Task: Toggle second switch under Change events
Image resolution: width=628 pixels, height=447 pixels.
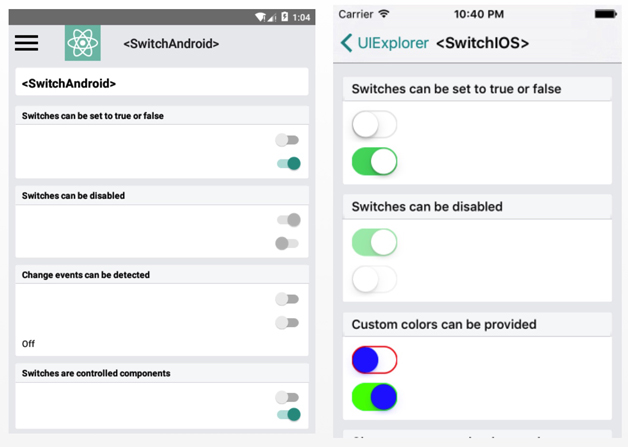Action: [287, 323]
